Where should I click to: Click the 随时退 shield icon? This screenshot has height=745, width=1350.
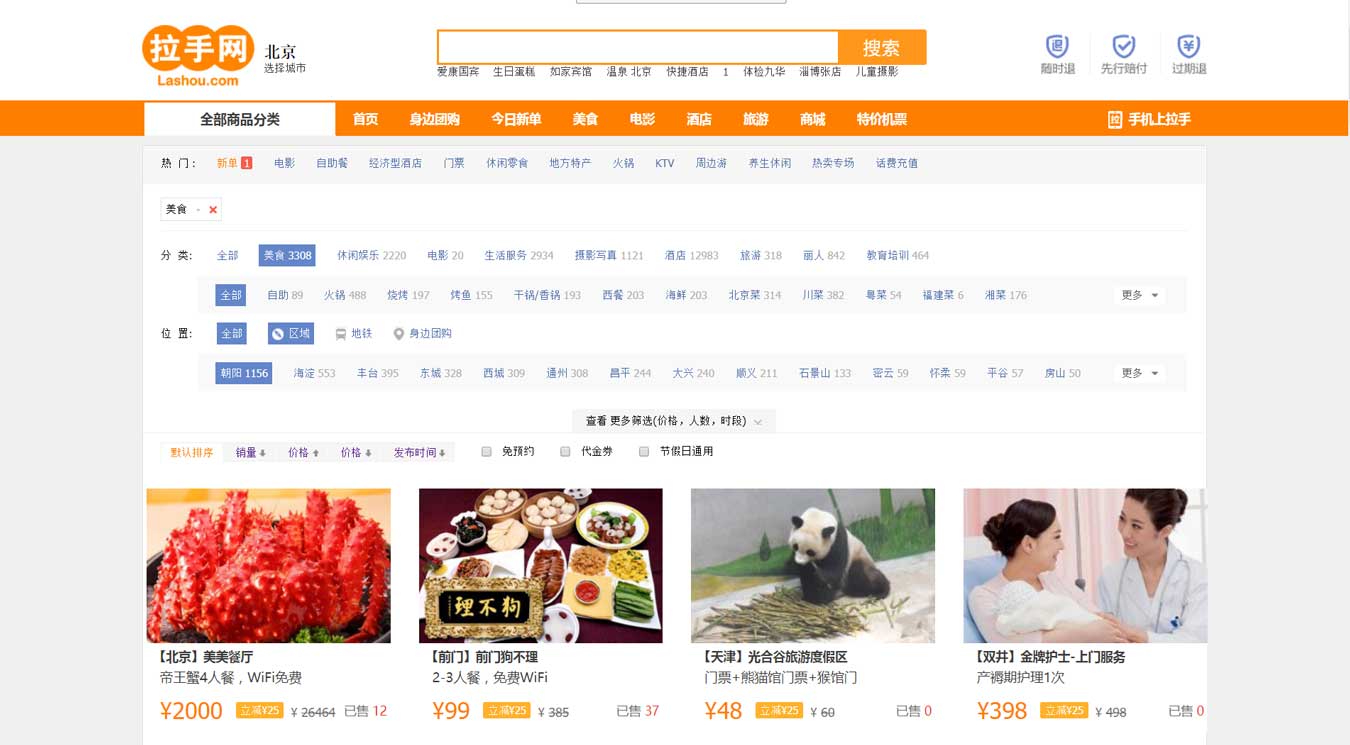click(1057, 46)
